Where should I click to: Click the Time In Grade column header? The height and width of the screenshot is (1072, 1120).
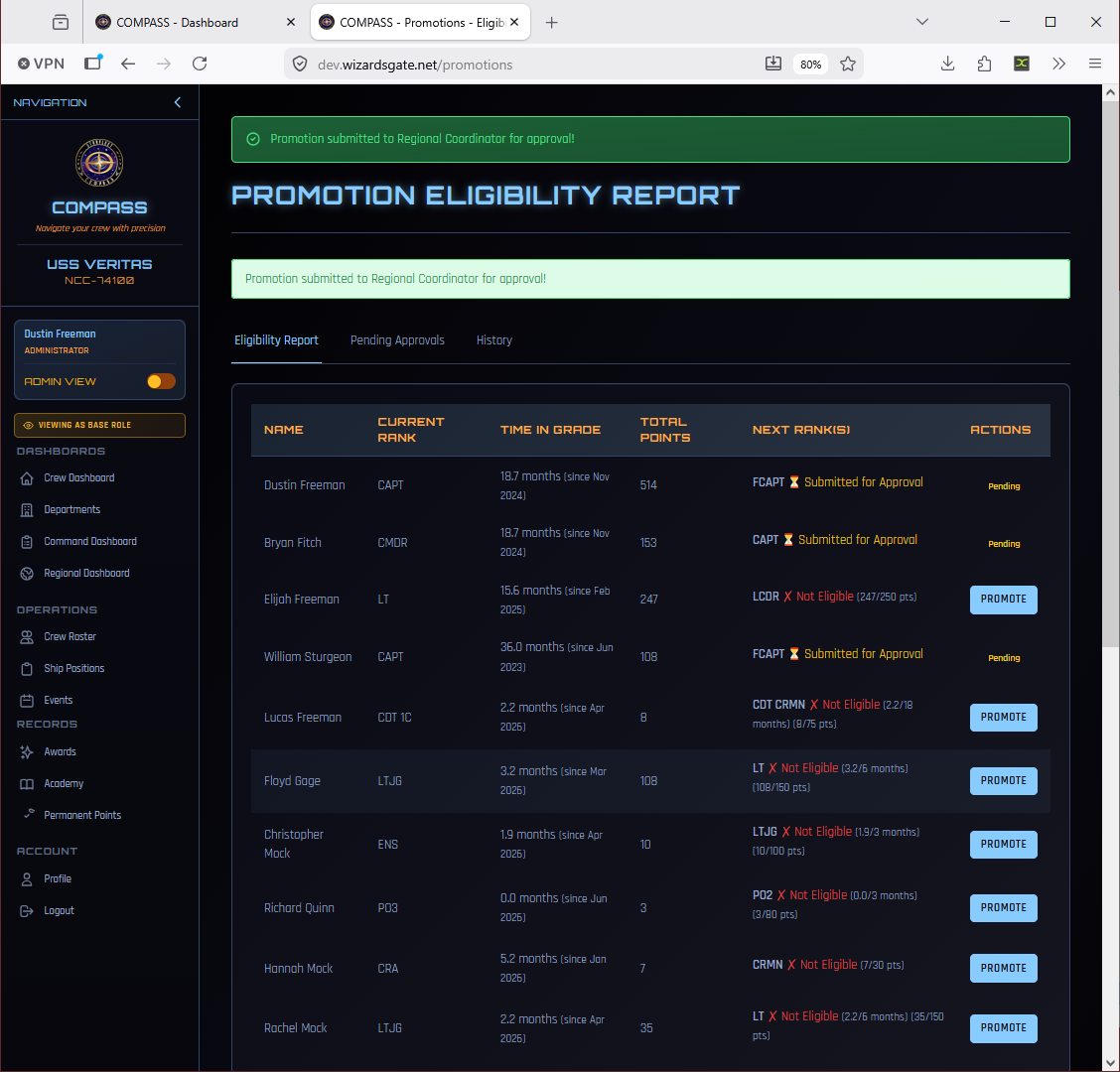550,429
